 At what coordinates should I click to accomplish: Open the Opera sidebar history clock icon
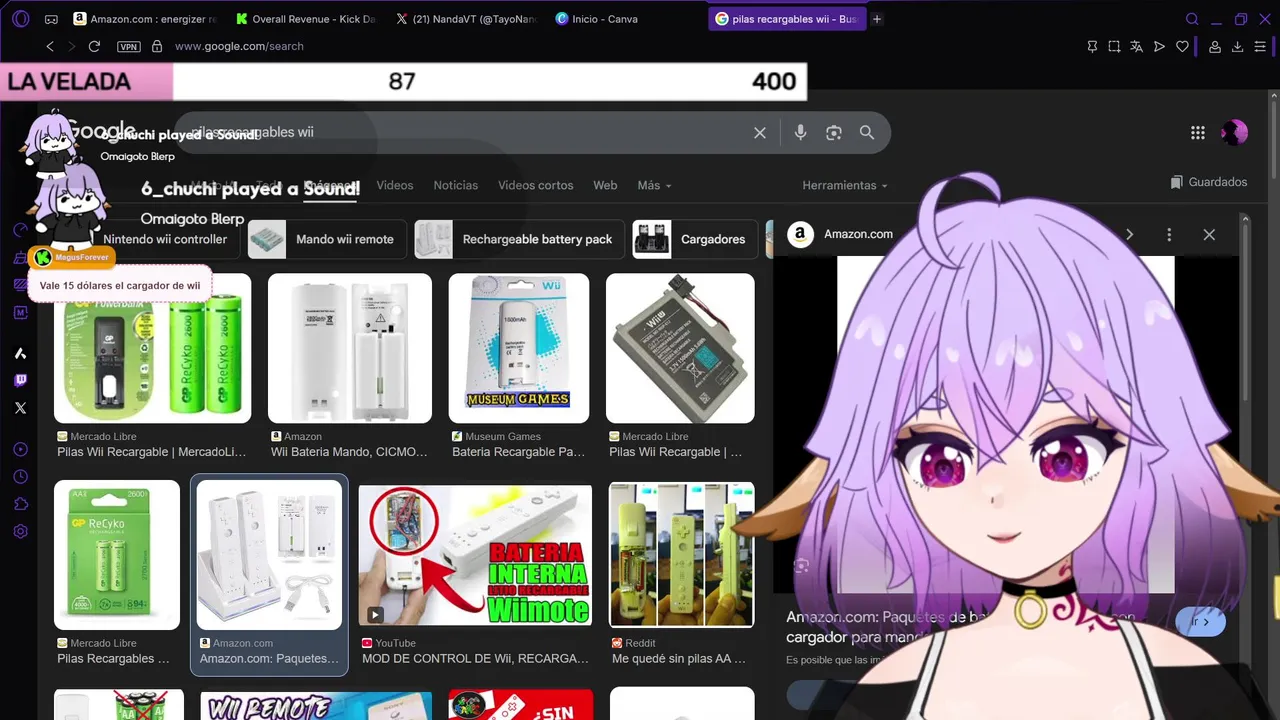point(20,477)
